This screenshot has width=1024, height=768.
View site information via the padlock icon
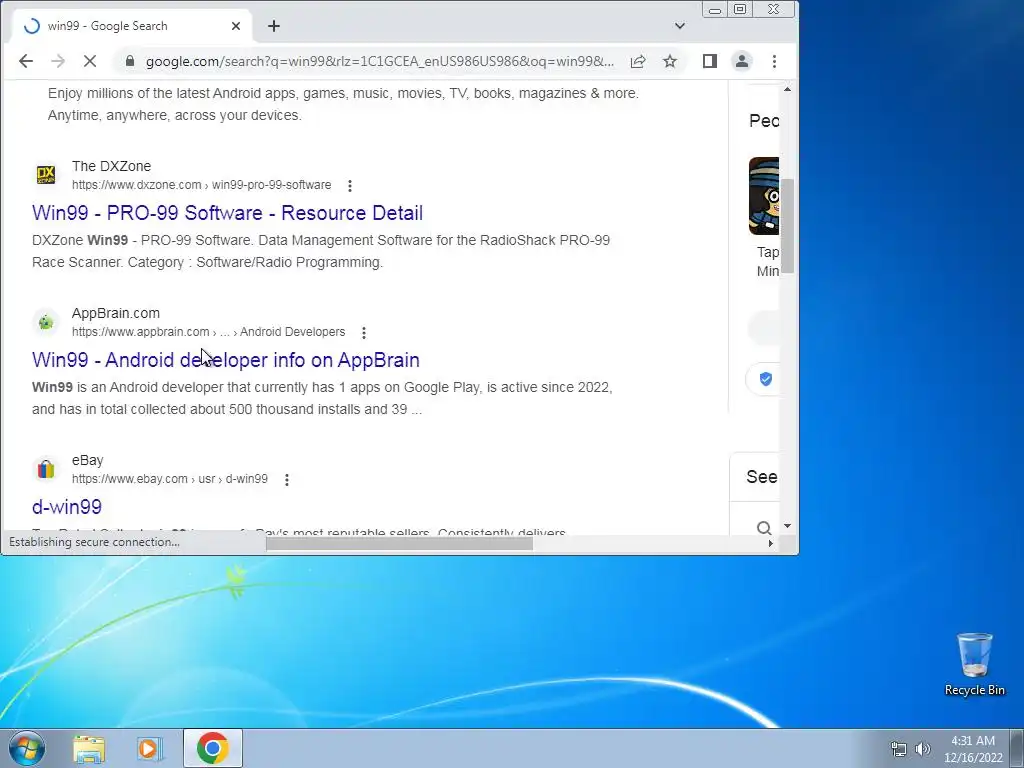tap(129, 61)
